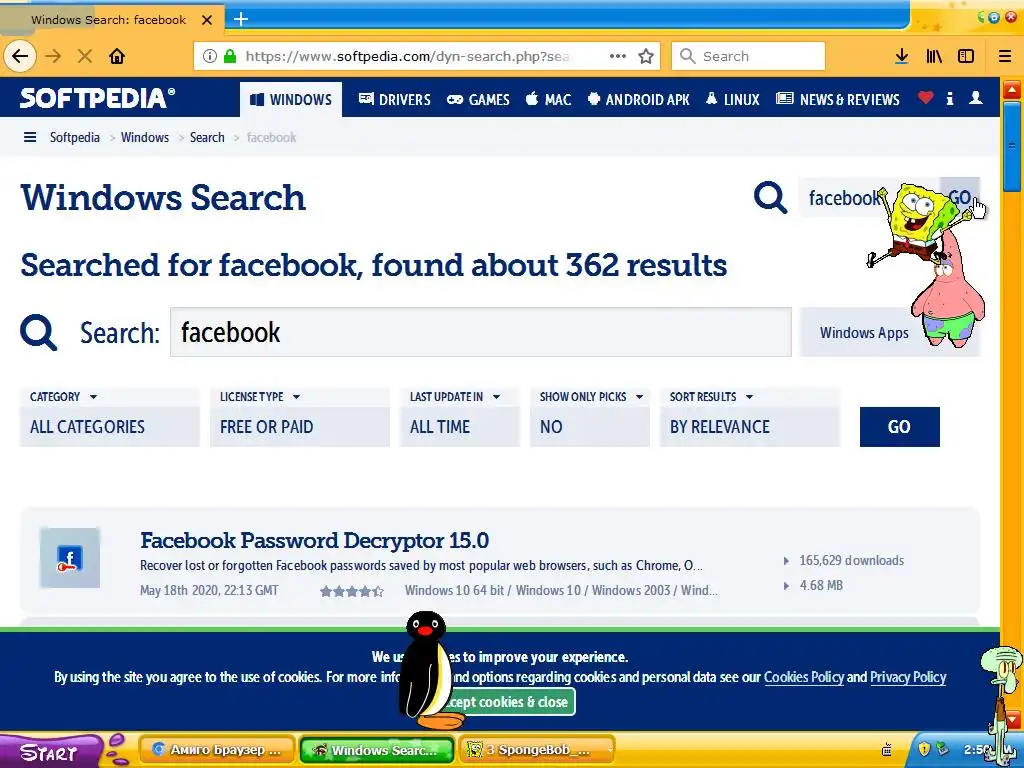Go back using the browser back arrow
The height and width of the screenshot is (768, 1024).
pyautogui.click(x=20, y=56)
